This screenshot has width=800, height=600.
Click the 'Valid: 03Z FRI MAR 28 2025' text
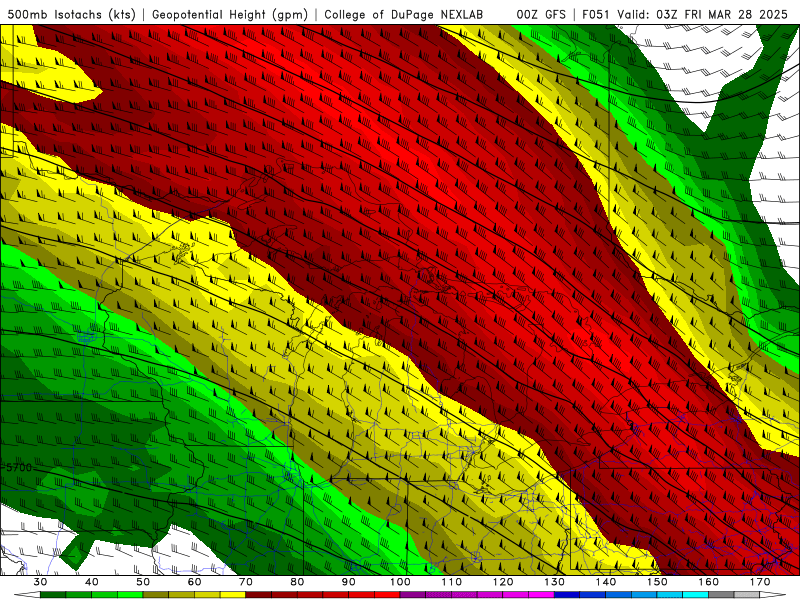pyautogui.click(x=702, y=14)
